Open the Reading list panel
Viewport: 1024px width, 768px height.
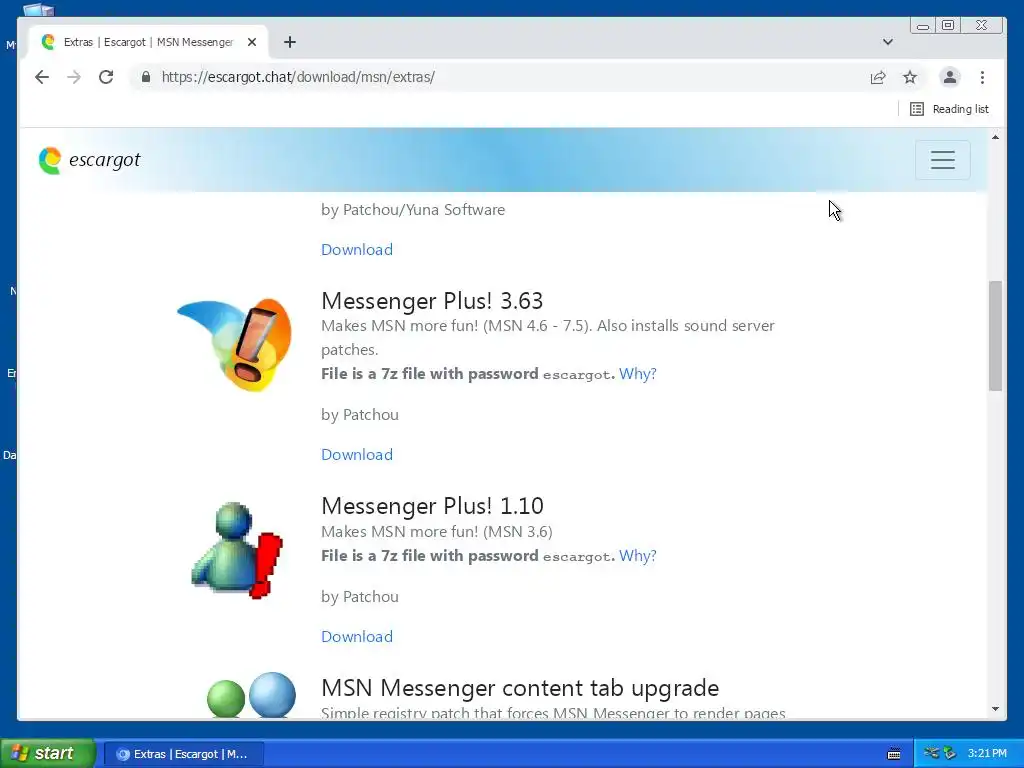pos(950,109)
